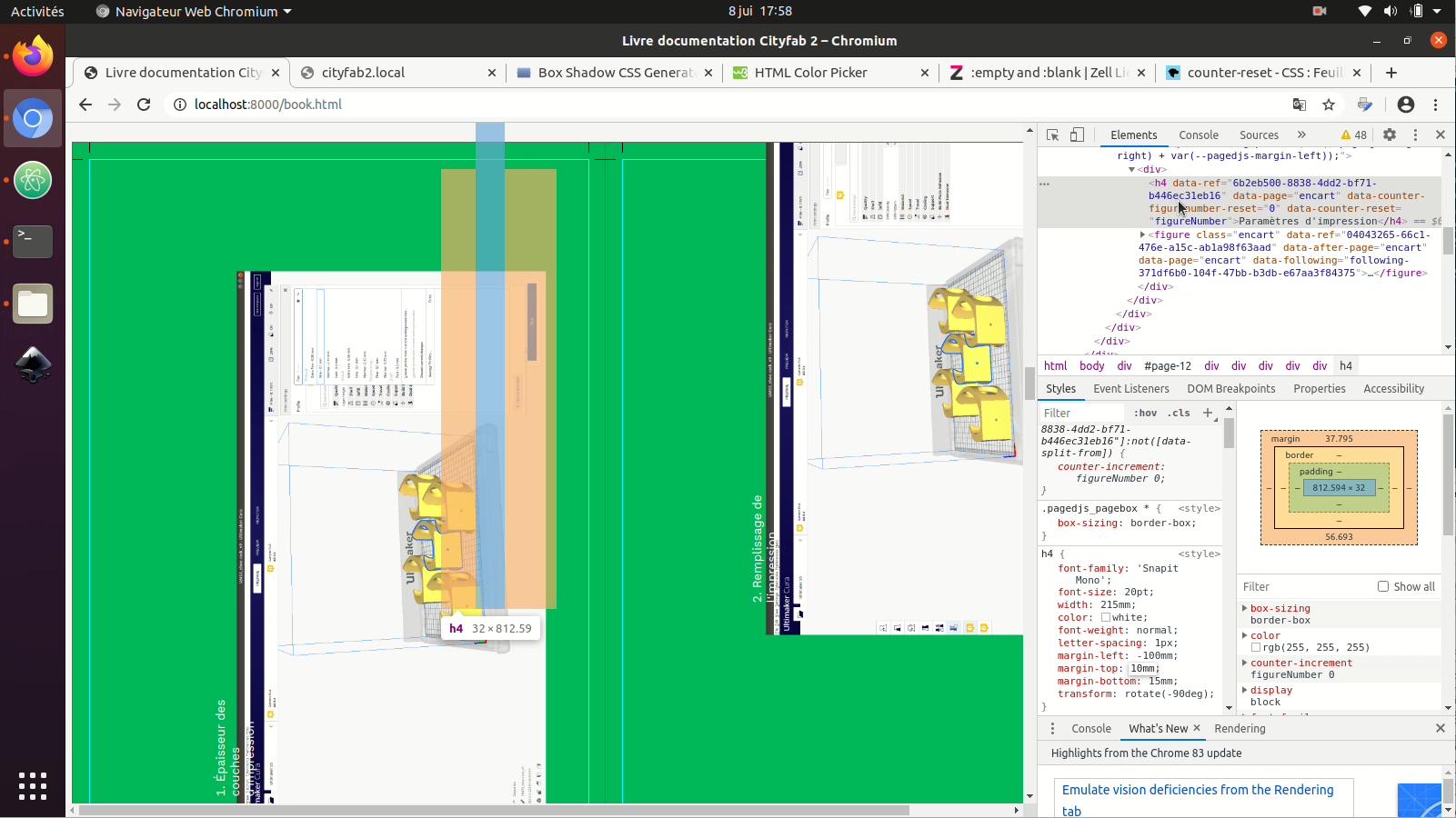The height and width of the screenshot is (818, 1456).
Task: Toggle the device toolbar icon
Action: (x=1077, y=135)
